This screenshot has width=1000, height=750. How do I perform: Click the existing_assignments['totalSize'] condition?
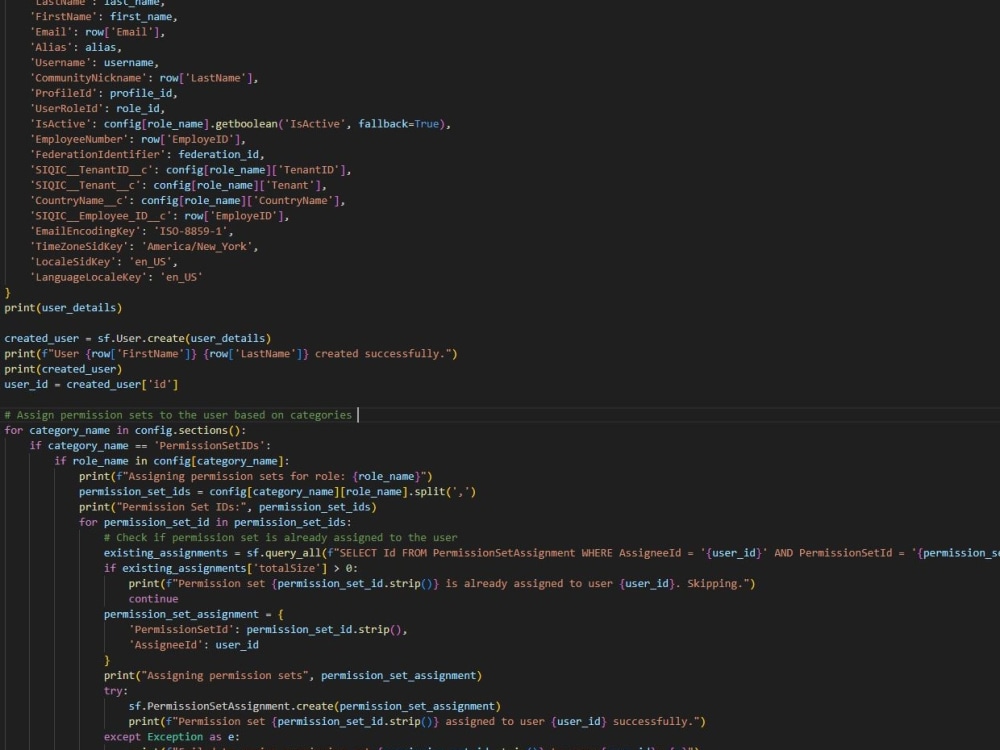(224, 568)
